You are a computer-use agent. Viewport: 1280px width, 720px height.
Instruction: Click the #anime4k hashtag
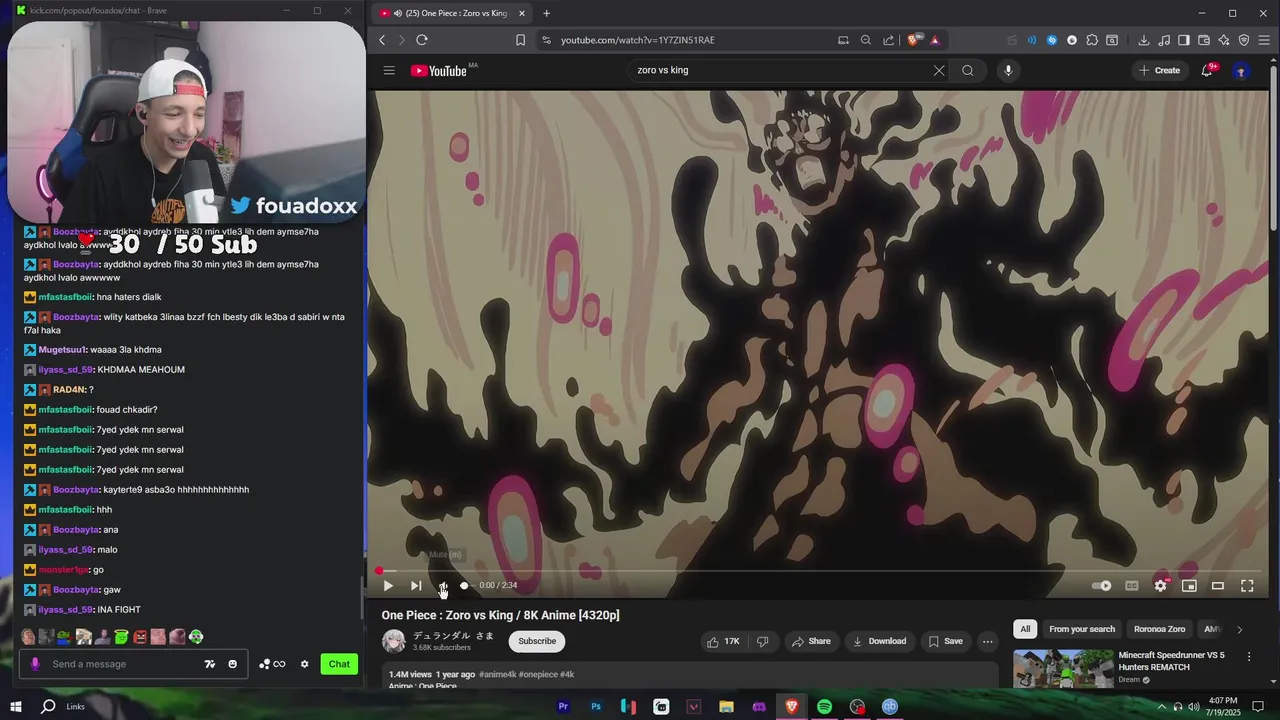[497, 674]
